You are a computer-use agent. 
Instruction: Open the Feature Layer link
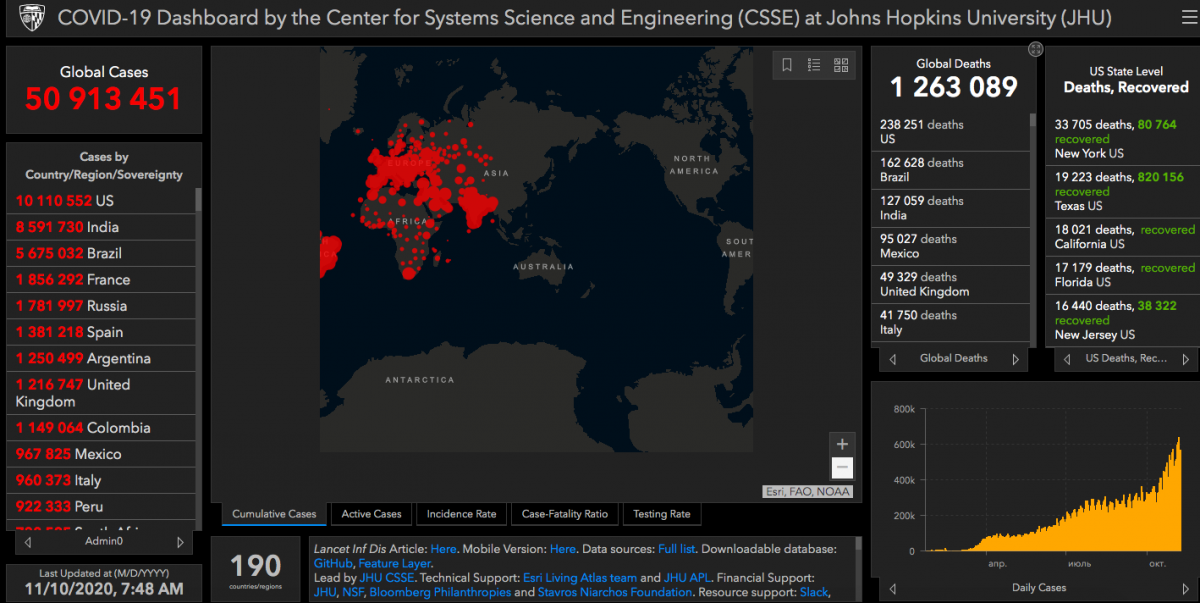(x=394, y=564)
